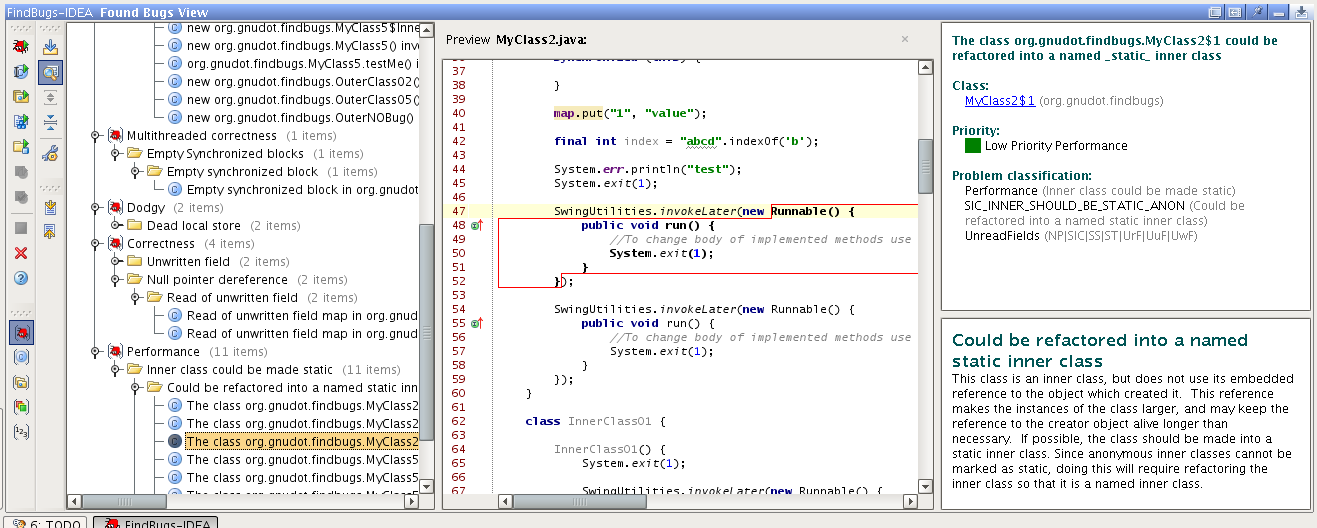This screenshot has height=528, width=1317.
Task: Close the FindBugs view with red X icon
Action: (20, 253)
